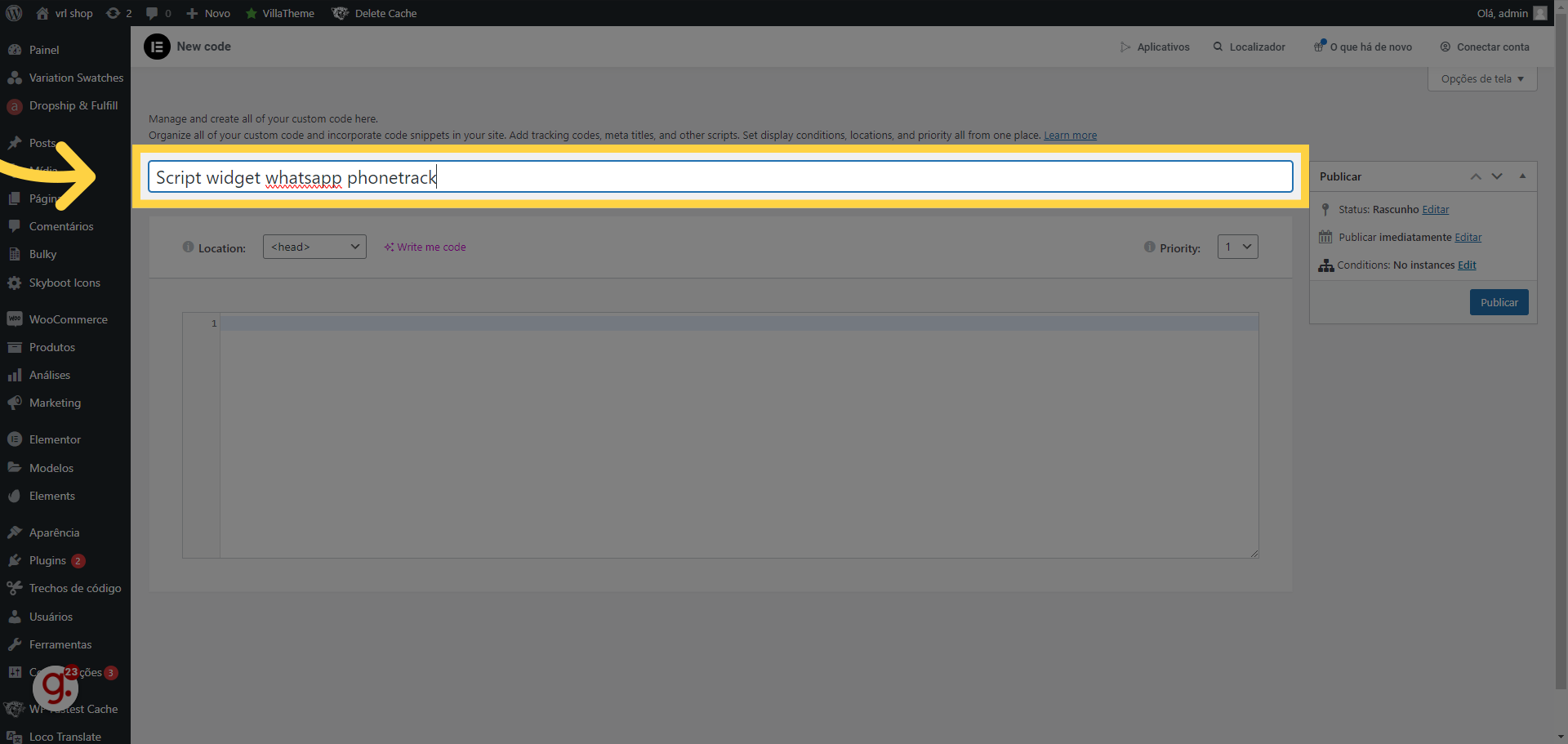1568x744 pixels.
Task: Edit the Rascunho status
Action: 1436,210
